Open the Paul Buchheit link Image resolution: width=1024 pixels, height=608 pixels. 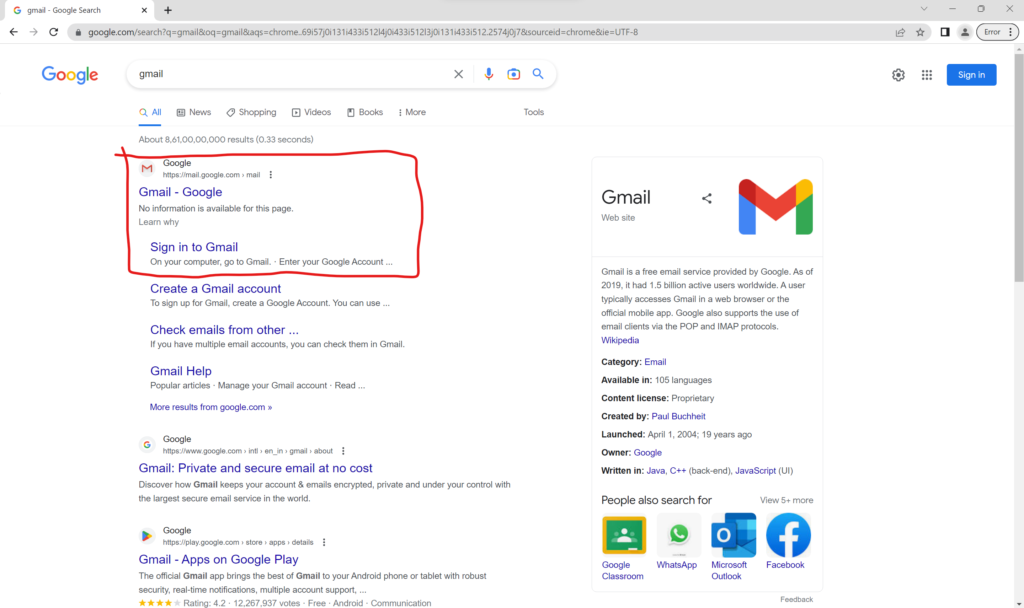point(678,416)
